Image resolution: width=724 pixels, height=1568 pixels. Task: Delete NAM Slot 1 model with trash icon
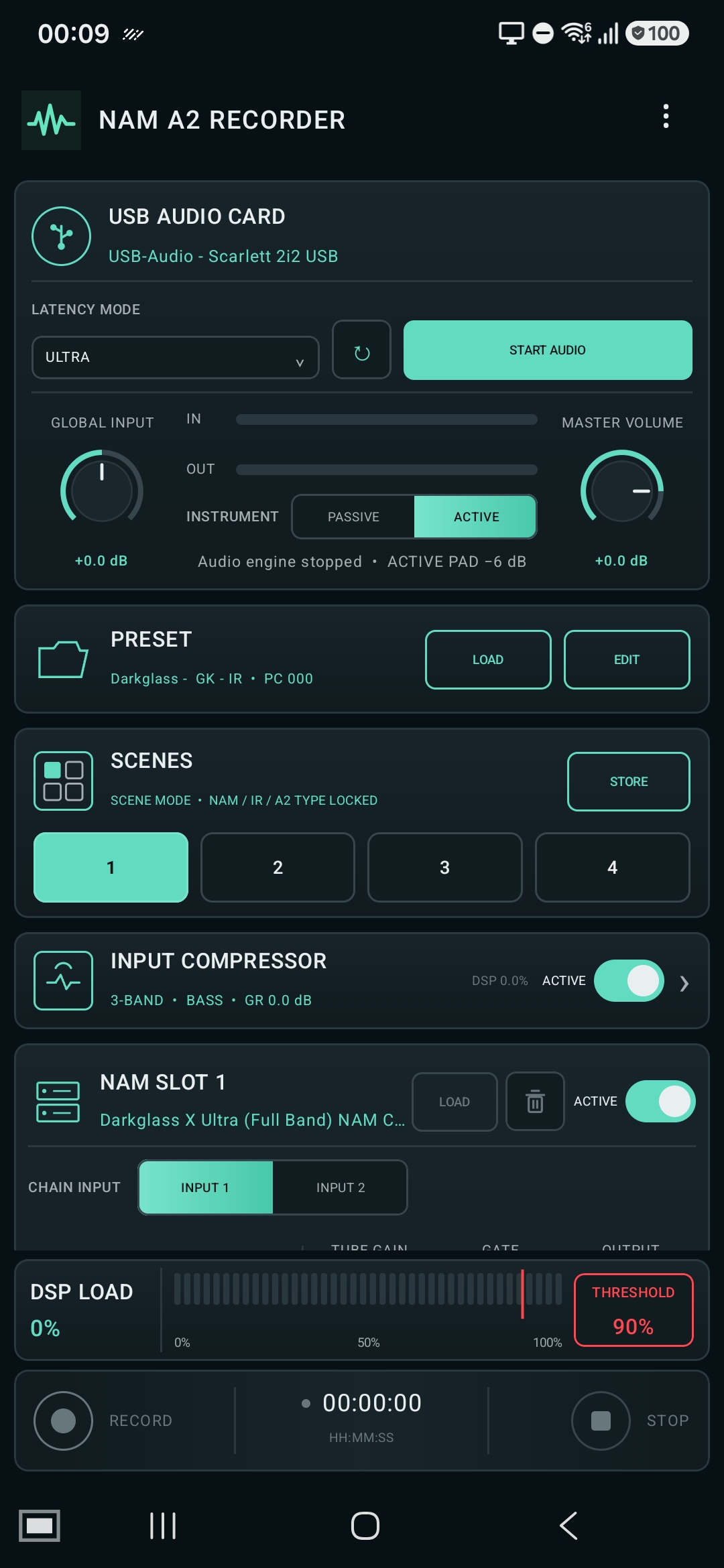(535, 1102)
